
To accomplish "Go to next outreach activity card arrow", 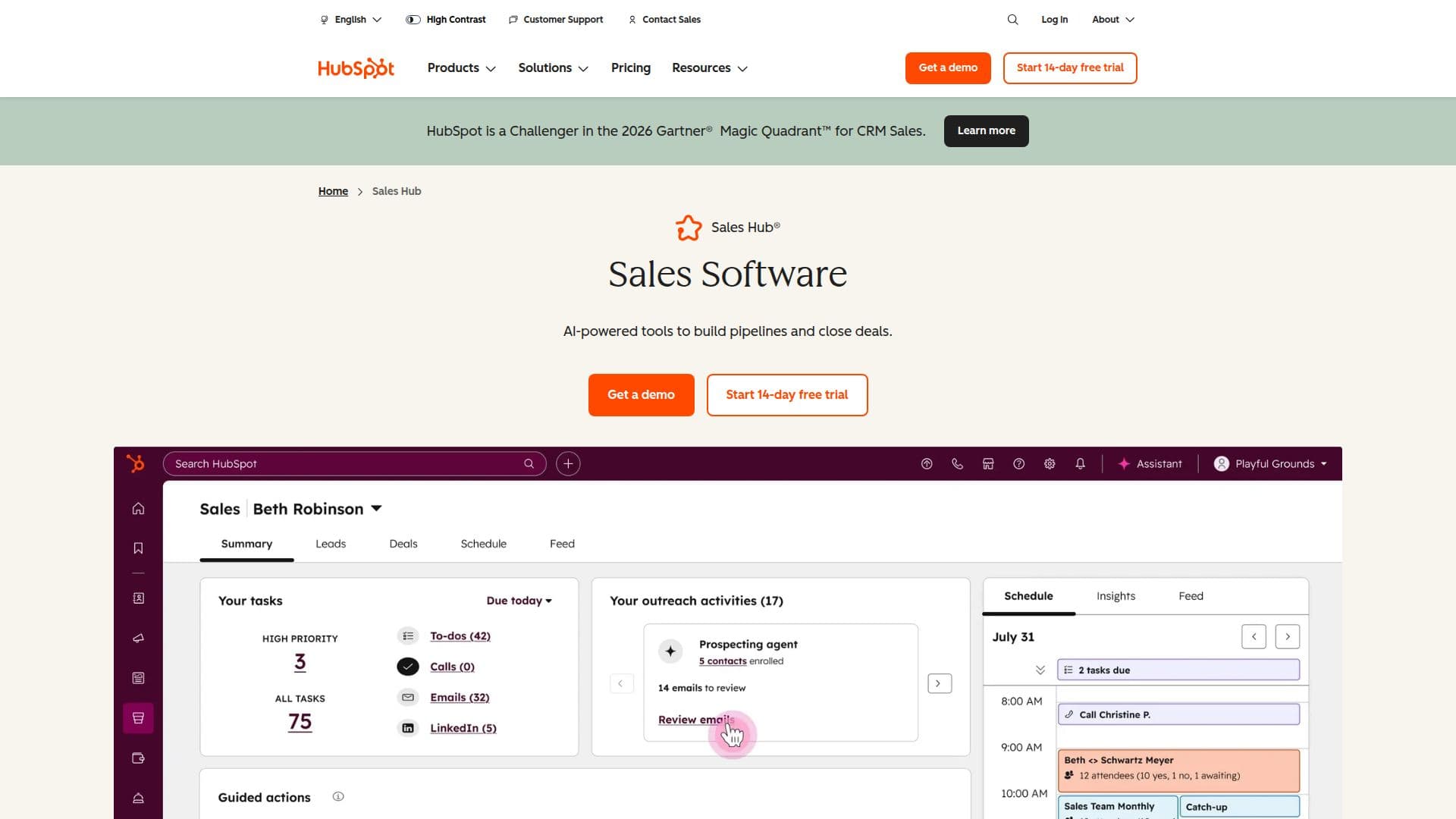I will (939, 684).
